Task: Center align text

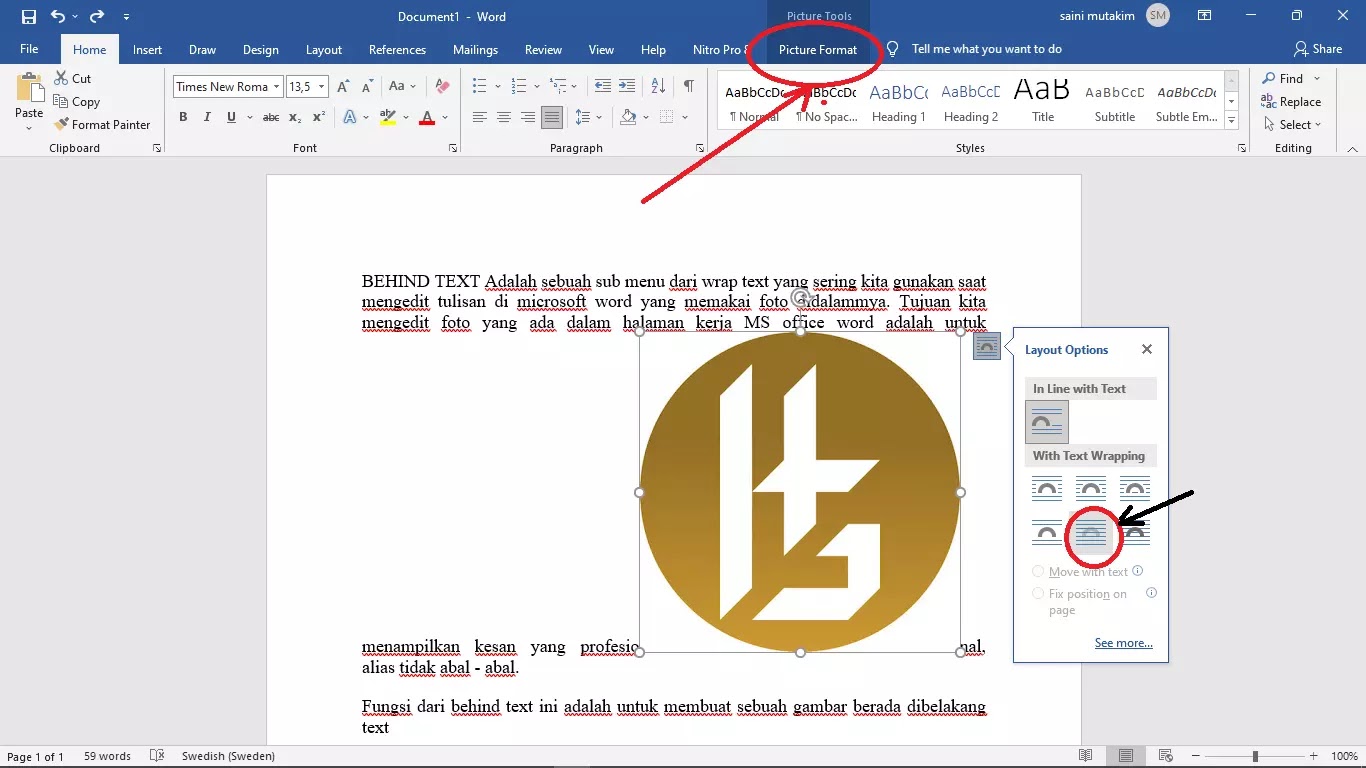Action: [x=504, y=117]
